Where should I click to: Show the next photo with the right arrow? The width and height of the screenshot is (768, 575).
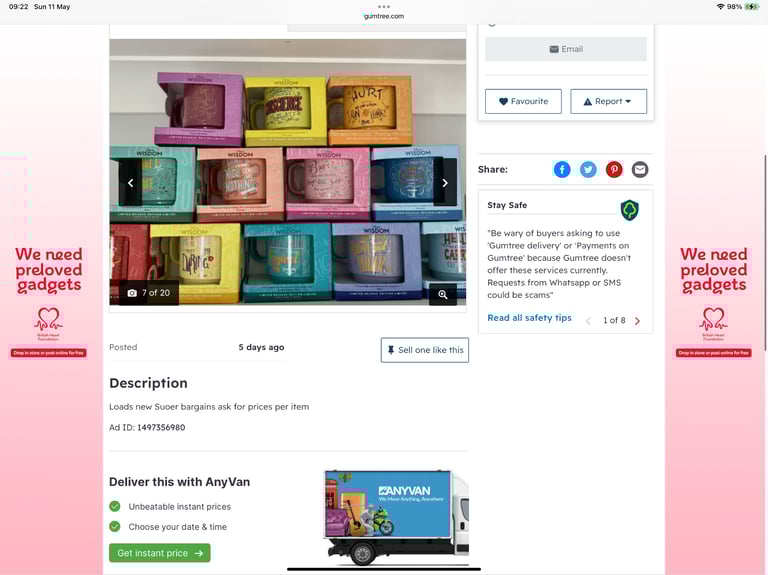pyautogui.click(x=445, y=183)
